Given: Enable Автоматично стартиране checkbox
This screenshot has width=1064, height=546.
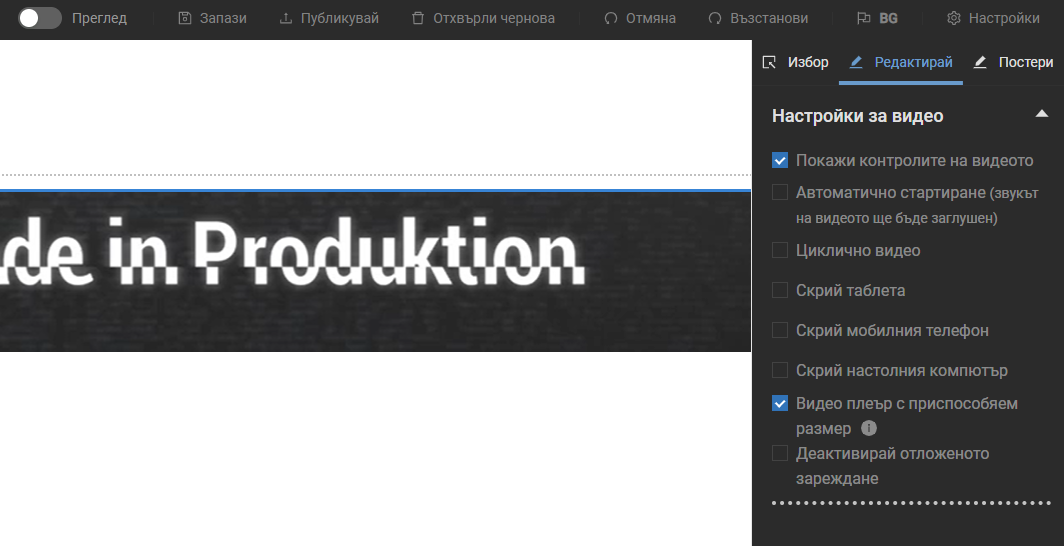Looking at the screenshot, I should pyautogui.click(x=780, y=192).
